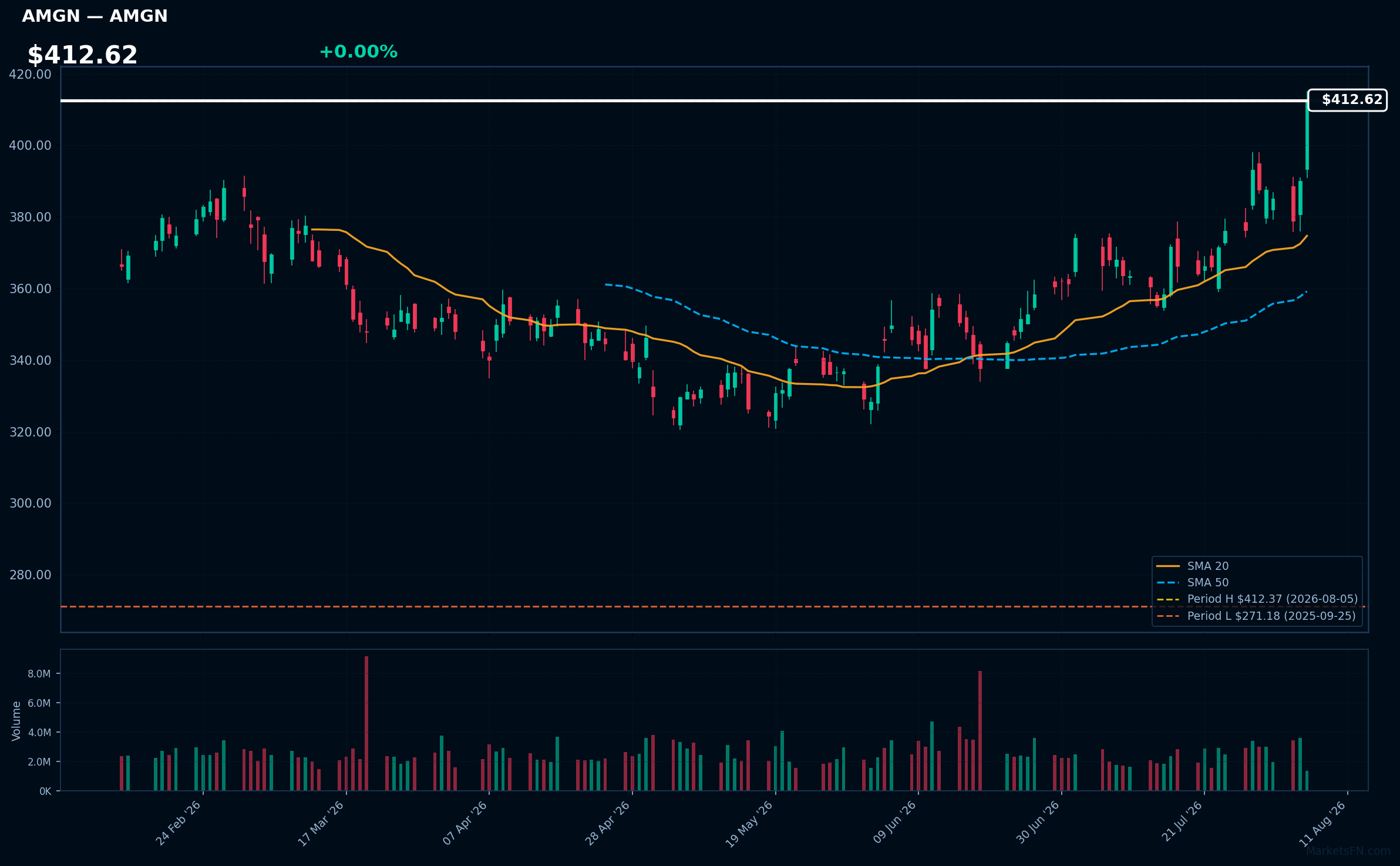Click the 8.0M volume axis label

[x=39, y=674]
